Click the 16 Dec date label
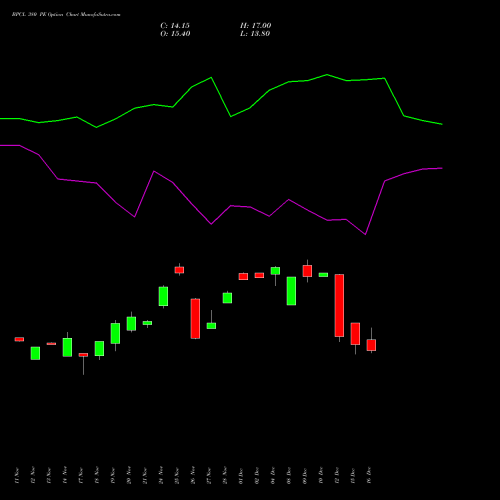Viewport: 500px width, 500px height. coord(369,476)
